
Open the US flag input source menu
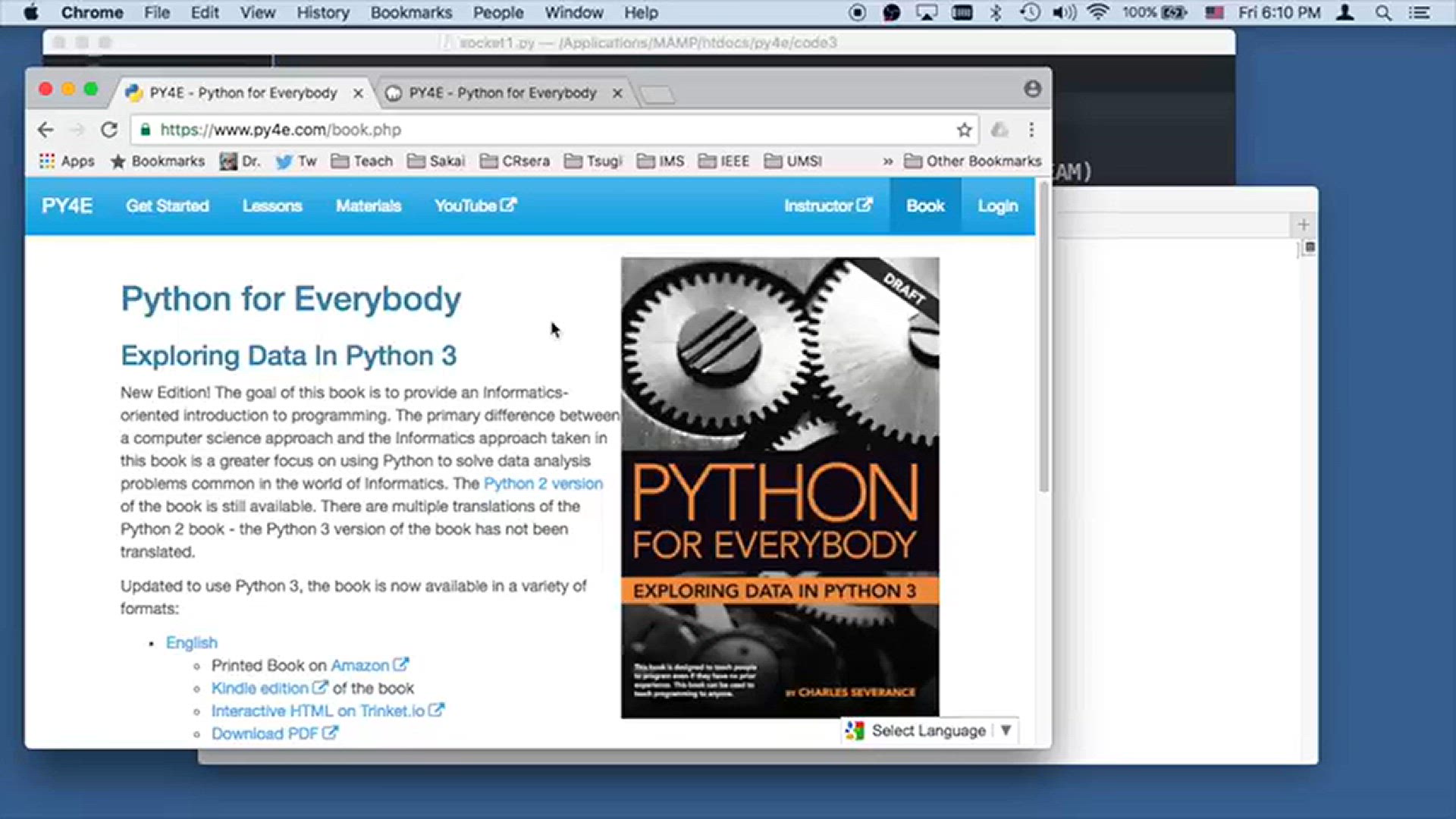(x=1215, y=13)
